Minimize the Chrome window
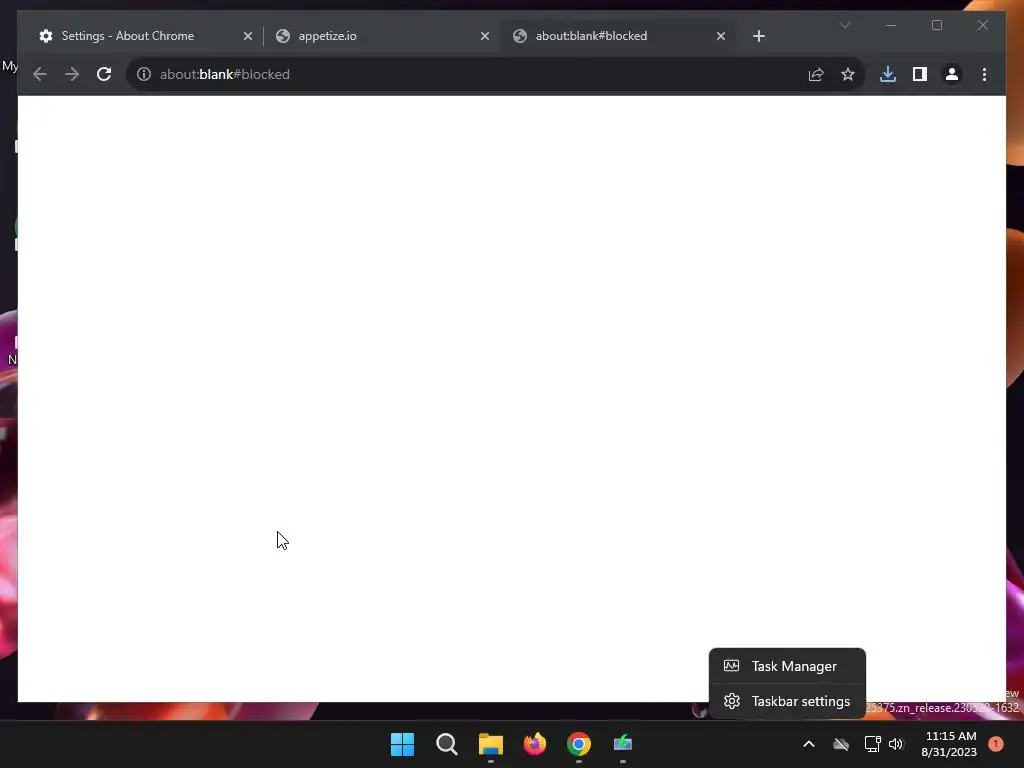 pos(891,25)
